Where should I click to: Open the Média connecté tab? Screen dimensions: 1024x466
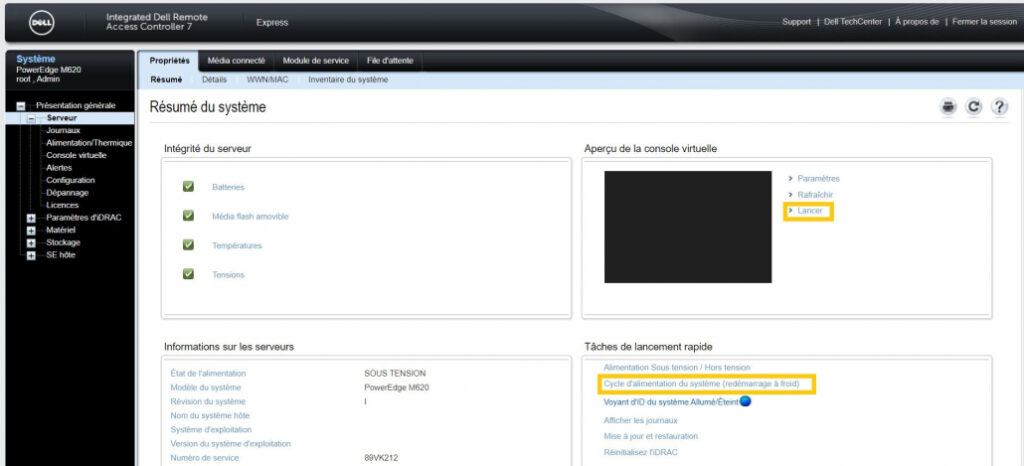[236, 61]
